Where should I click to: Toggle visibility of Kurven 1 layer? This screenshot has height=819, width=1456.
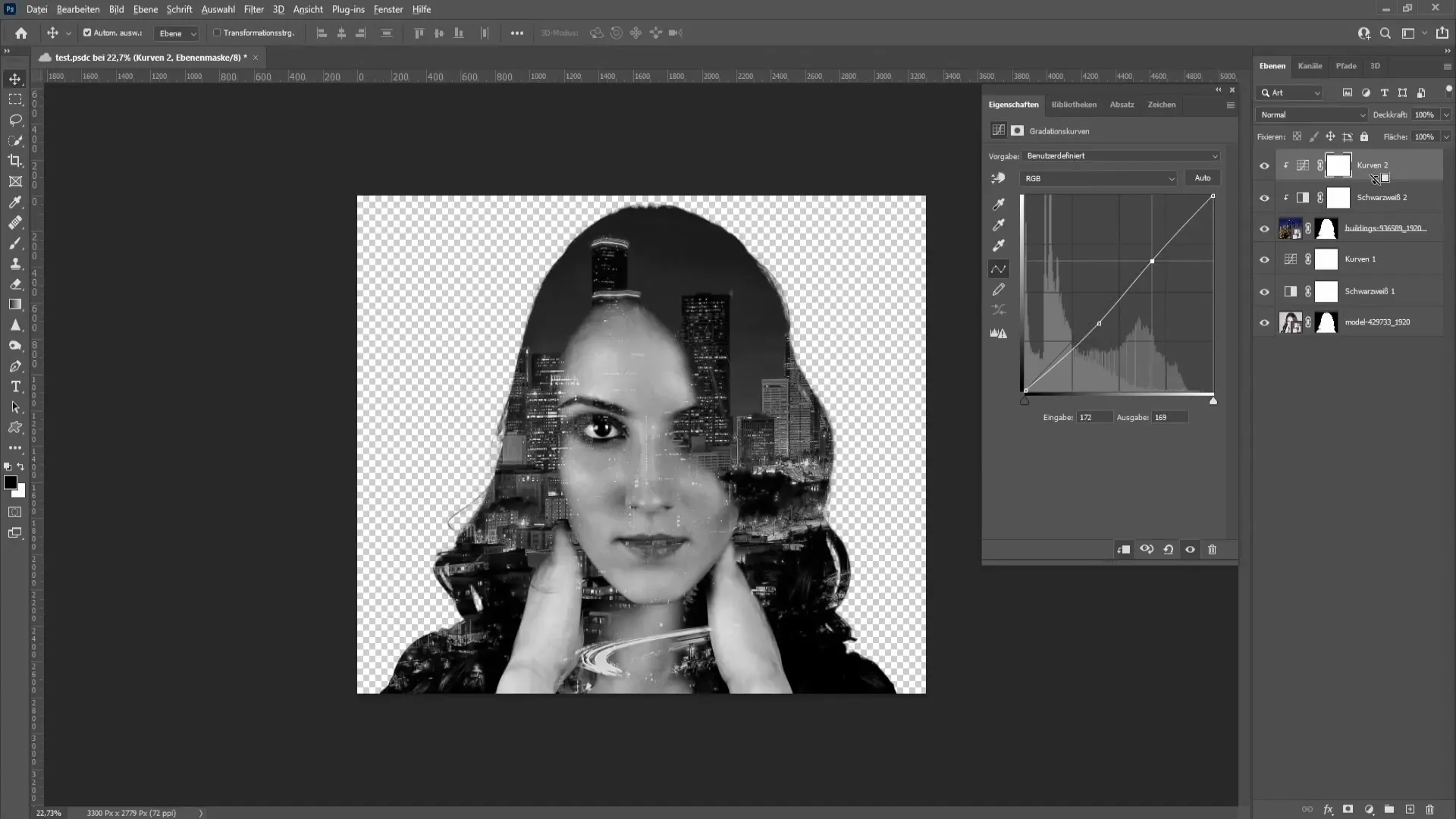click(x=1264, y=259)
